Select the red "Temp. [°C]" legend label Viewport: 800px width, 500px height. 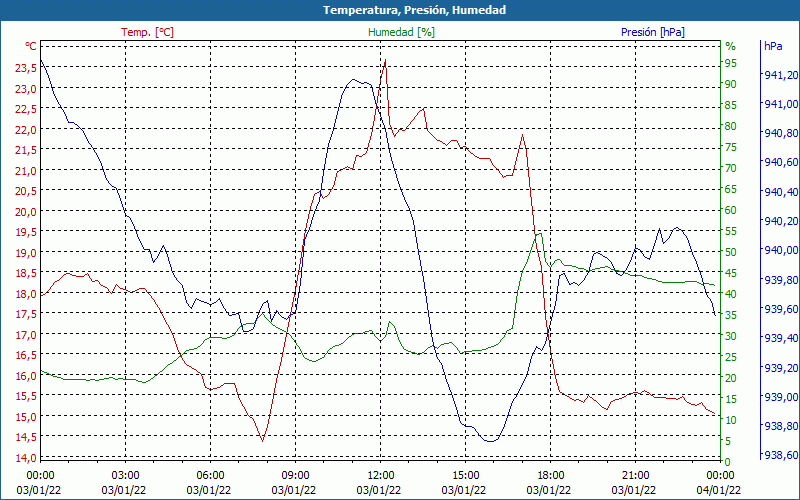(147, 32)
